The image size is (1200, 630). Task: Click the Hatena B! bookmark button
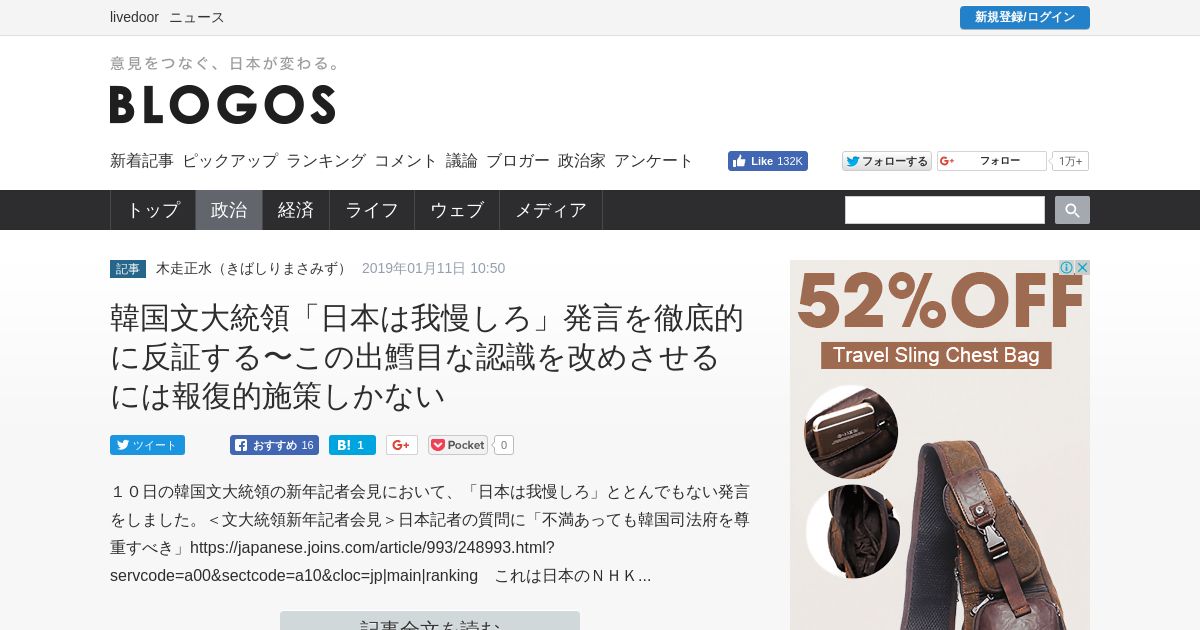352,445
